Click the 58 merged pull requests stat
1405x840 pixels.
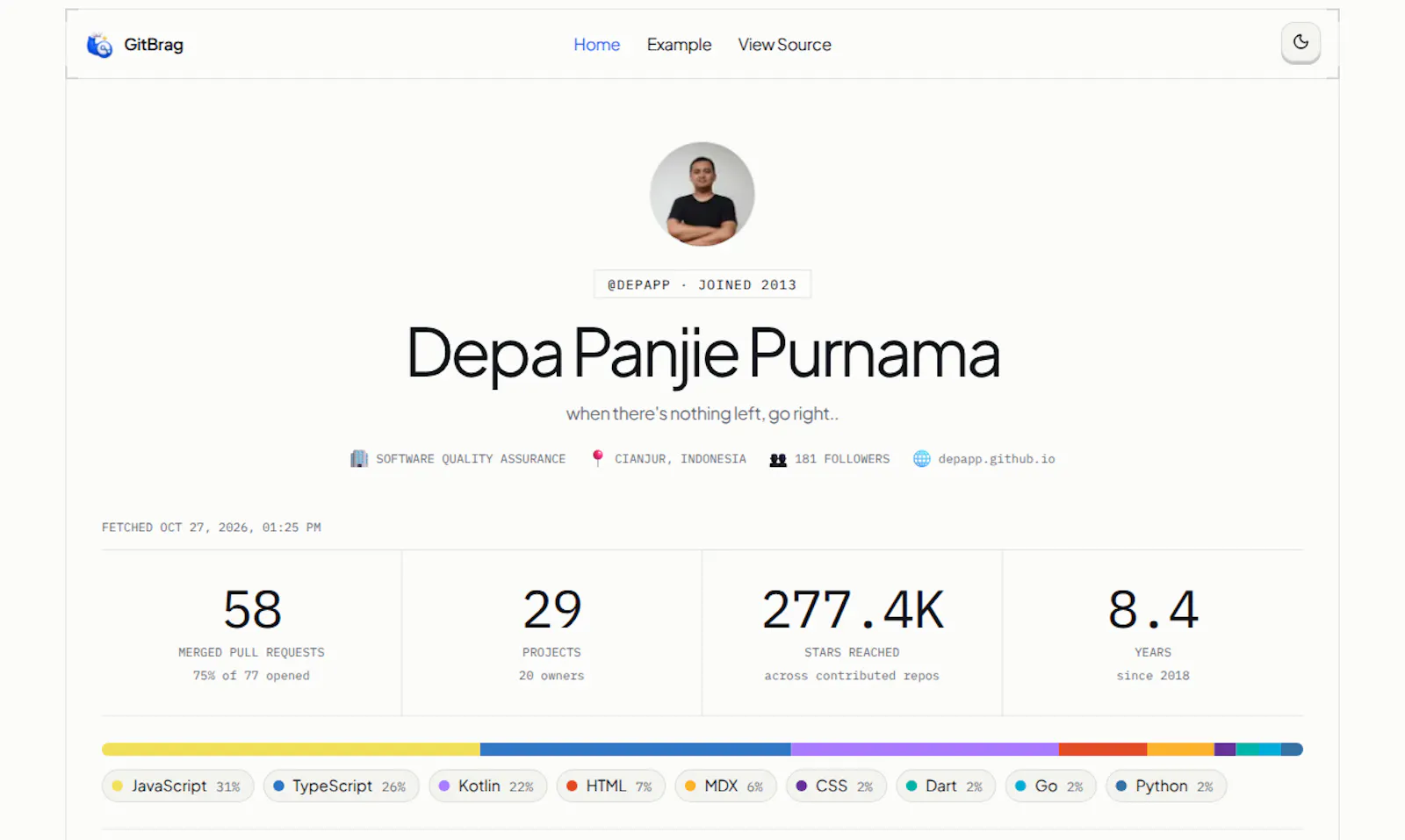tap(252, 633)
